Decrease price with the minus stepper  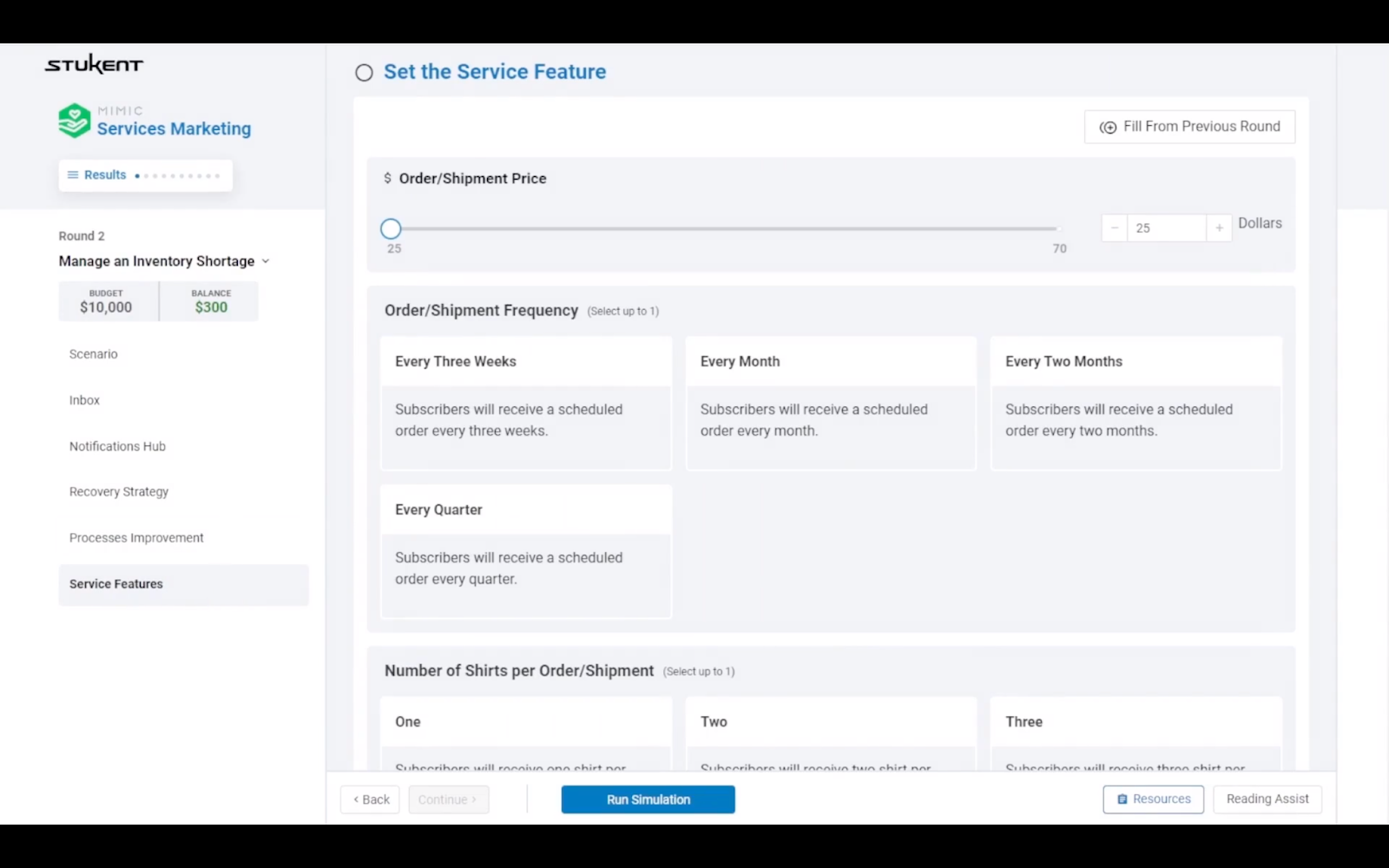pos(1114,228)
